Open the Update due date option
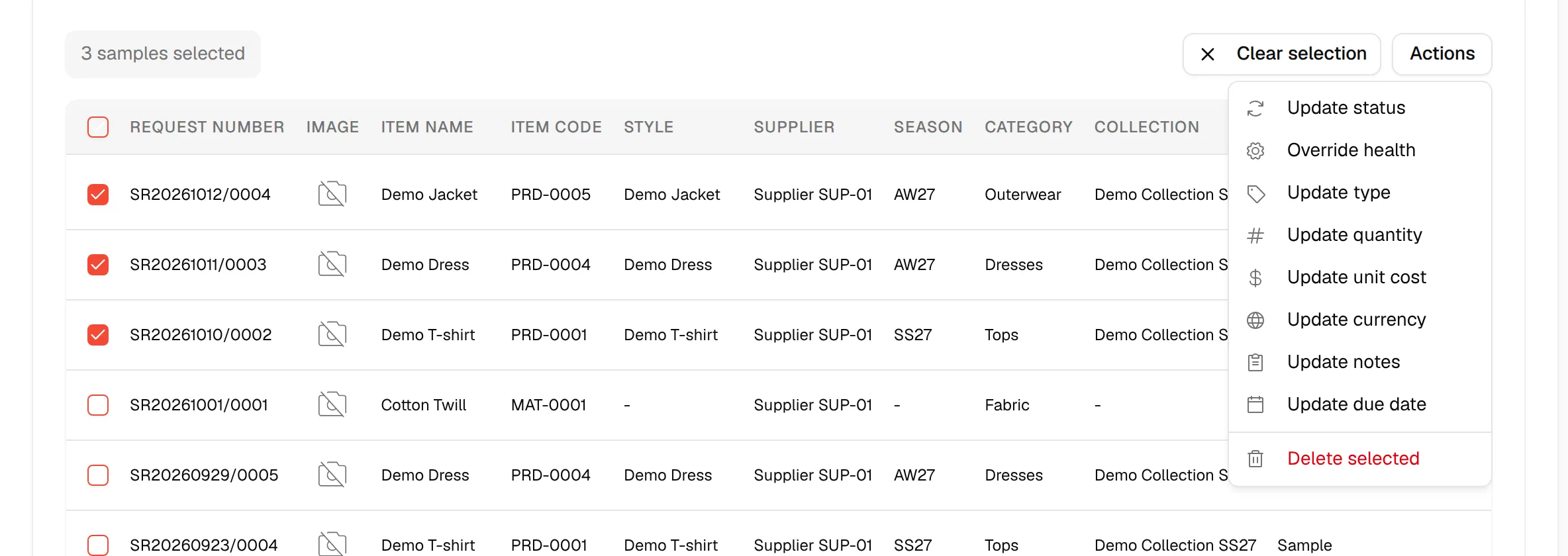This screenshot has height=556, width=1568. click(1360, 404)
